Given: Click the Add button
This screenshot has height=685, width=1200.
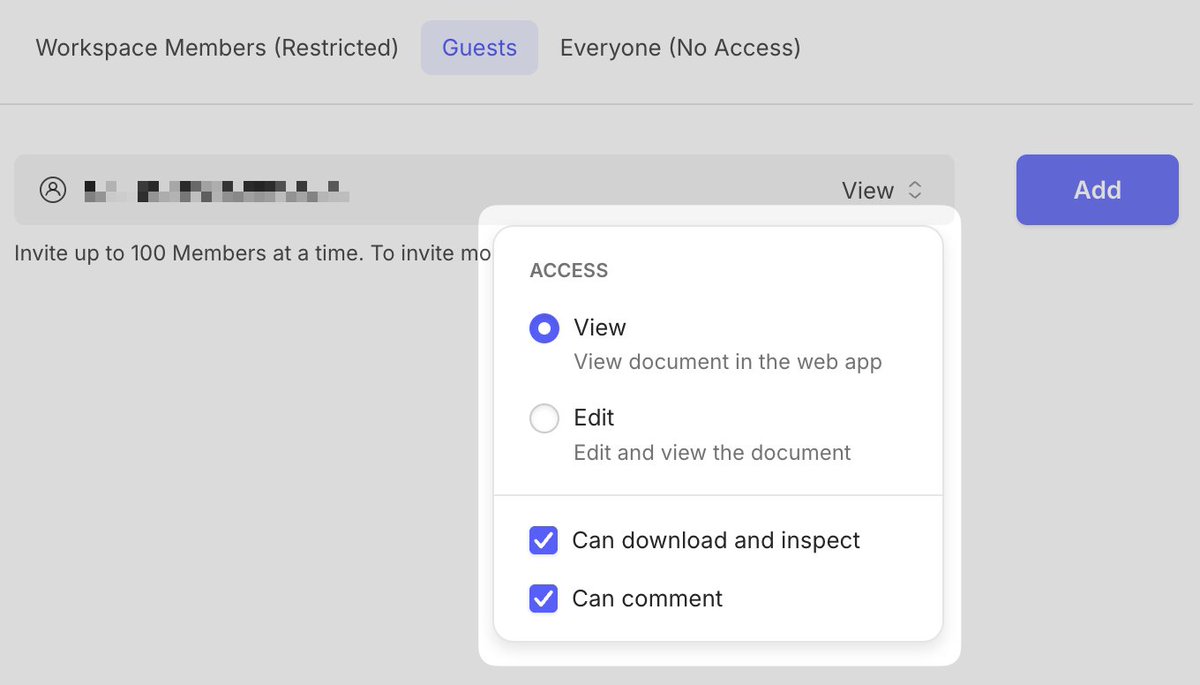Looking at the screenshot, I should pos(1097,190).
